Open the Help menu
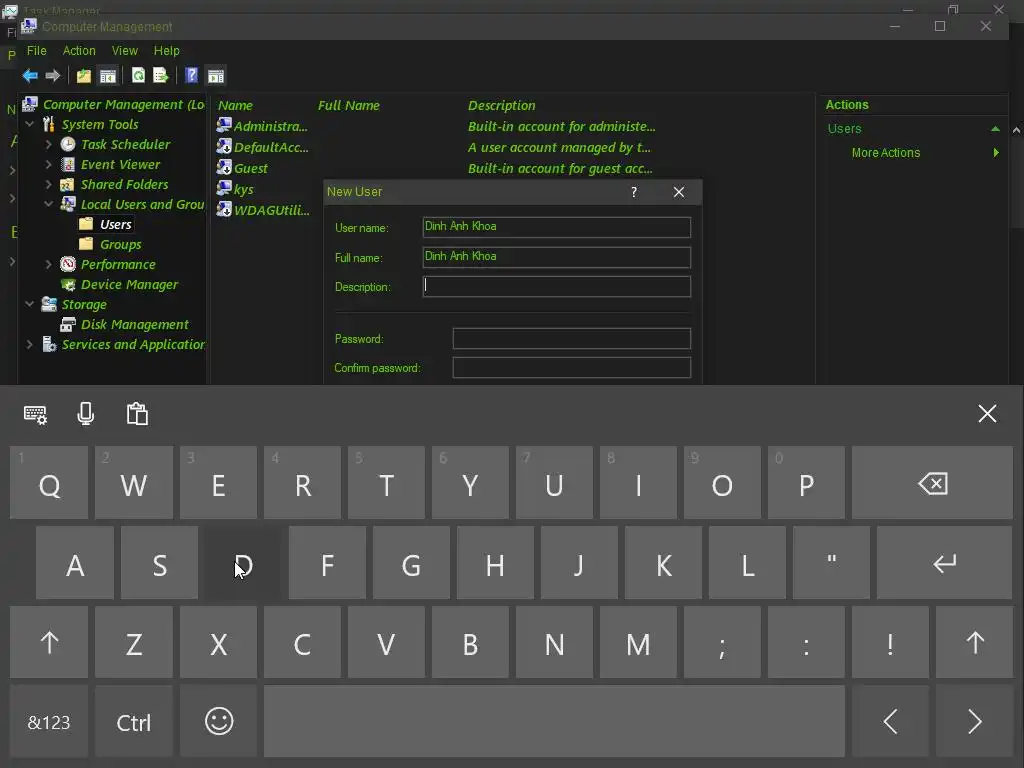This screenshot has width=1024, height=768. point(167,51)
